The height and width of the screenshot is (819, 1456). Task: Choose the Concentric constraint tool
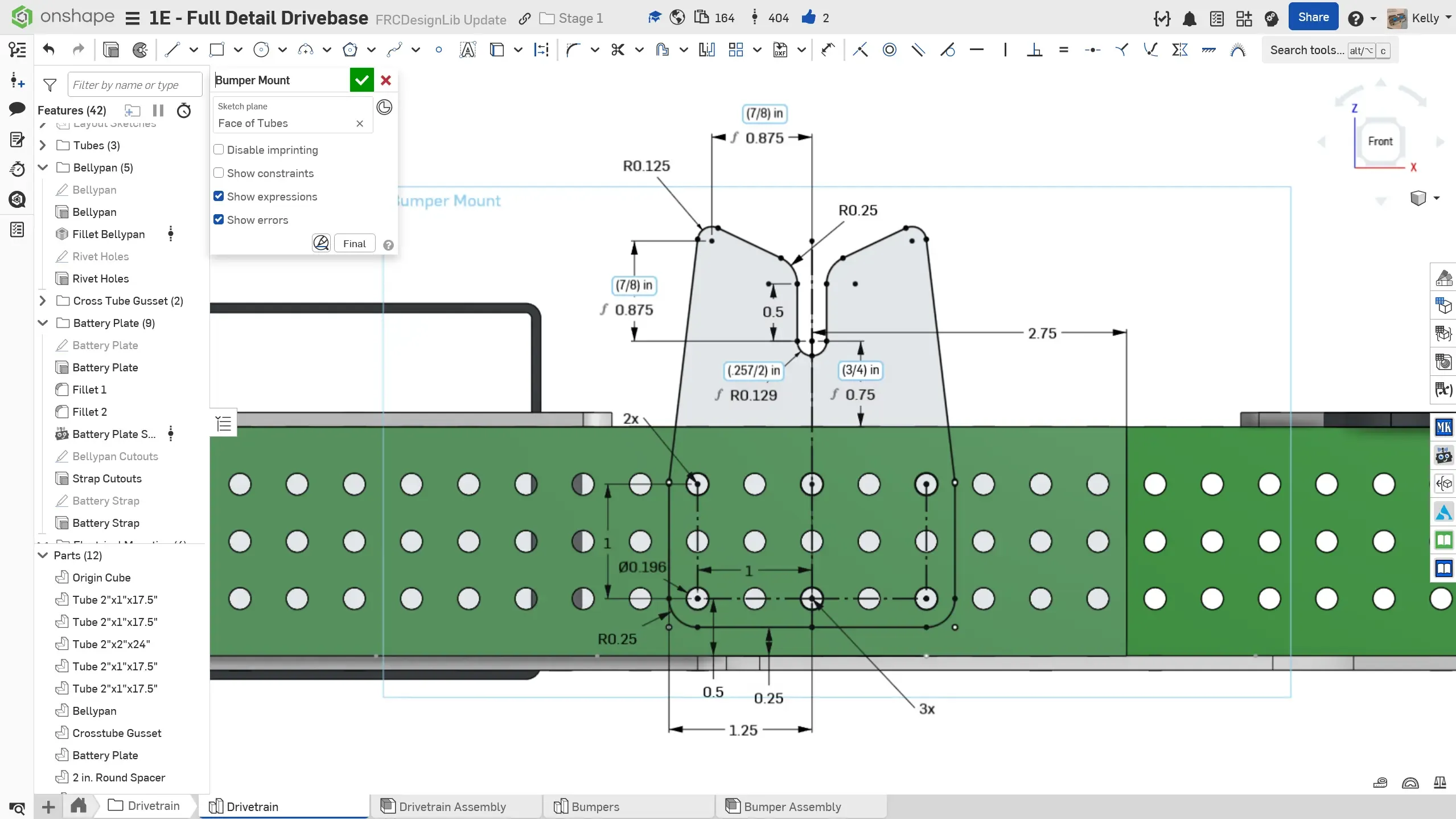[889, 50]
